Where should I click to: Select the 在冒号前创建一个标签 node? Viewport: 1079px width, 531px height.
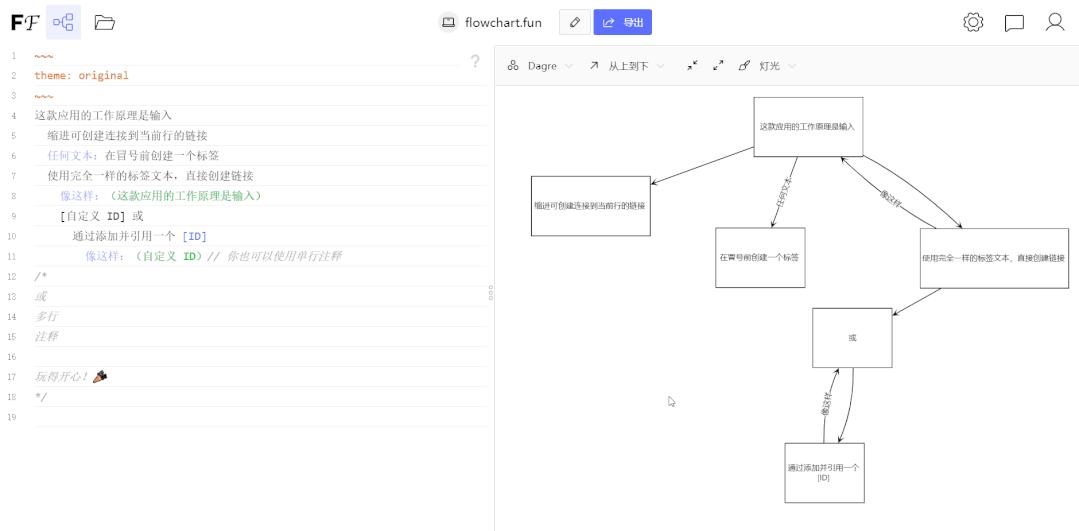point(760,257)
